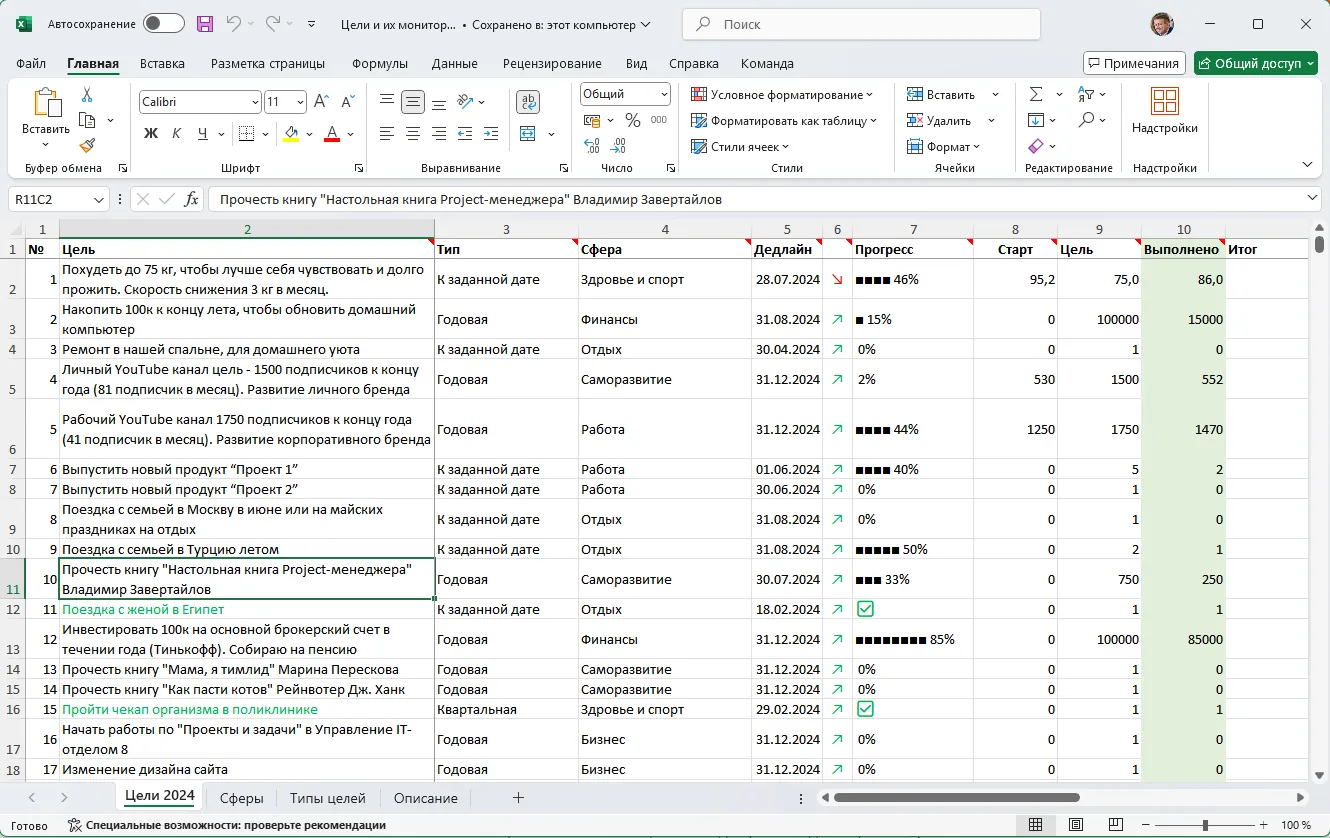1330x838 pixels.
Task: Expand the number format Общий dropdown
Action: 664,94
